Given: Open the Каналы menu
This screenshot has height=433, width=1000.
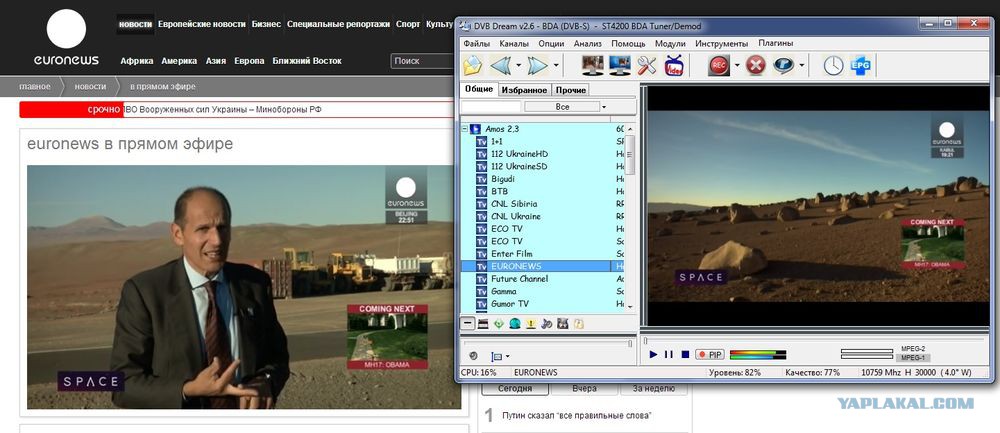Looking at the screenshot, I should pos(514,43).
